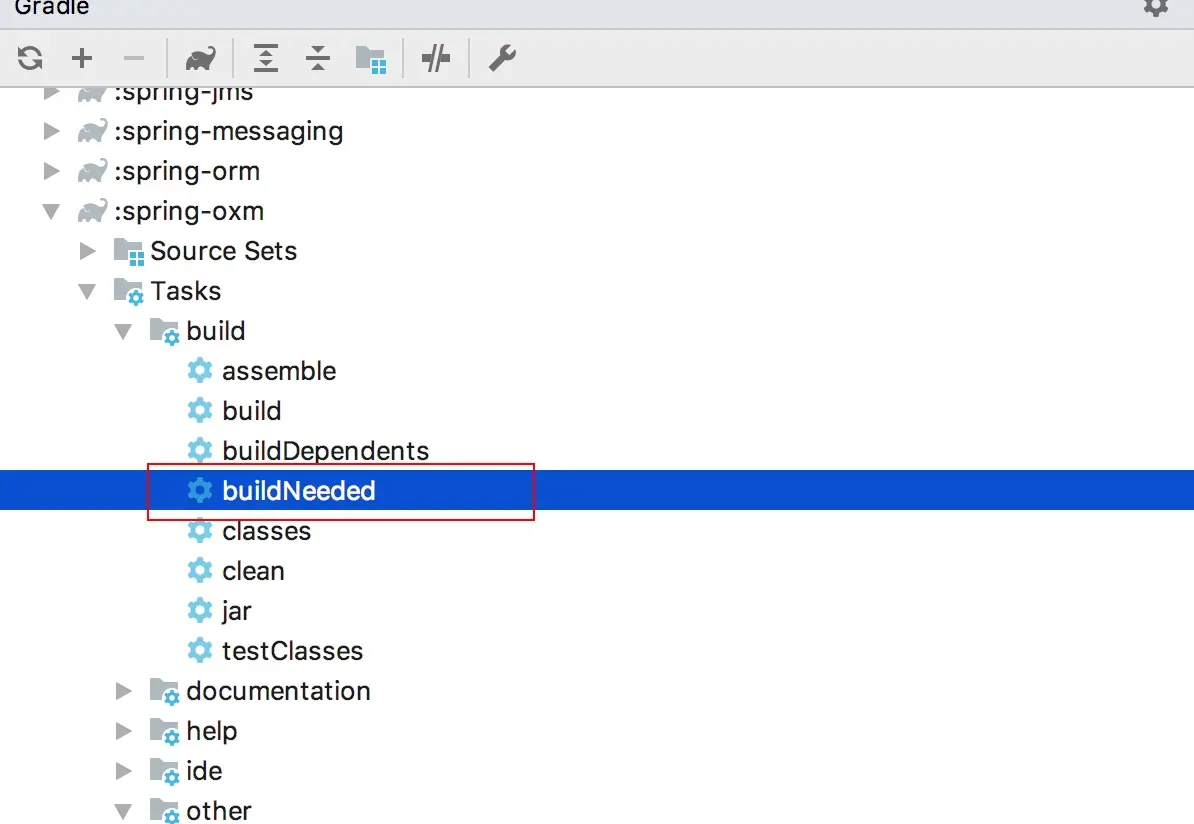Expand the help task group

coord(123,731)
